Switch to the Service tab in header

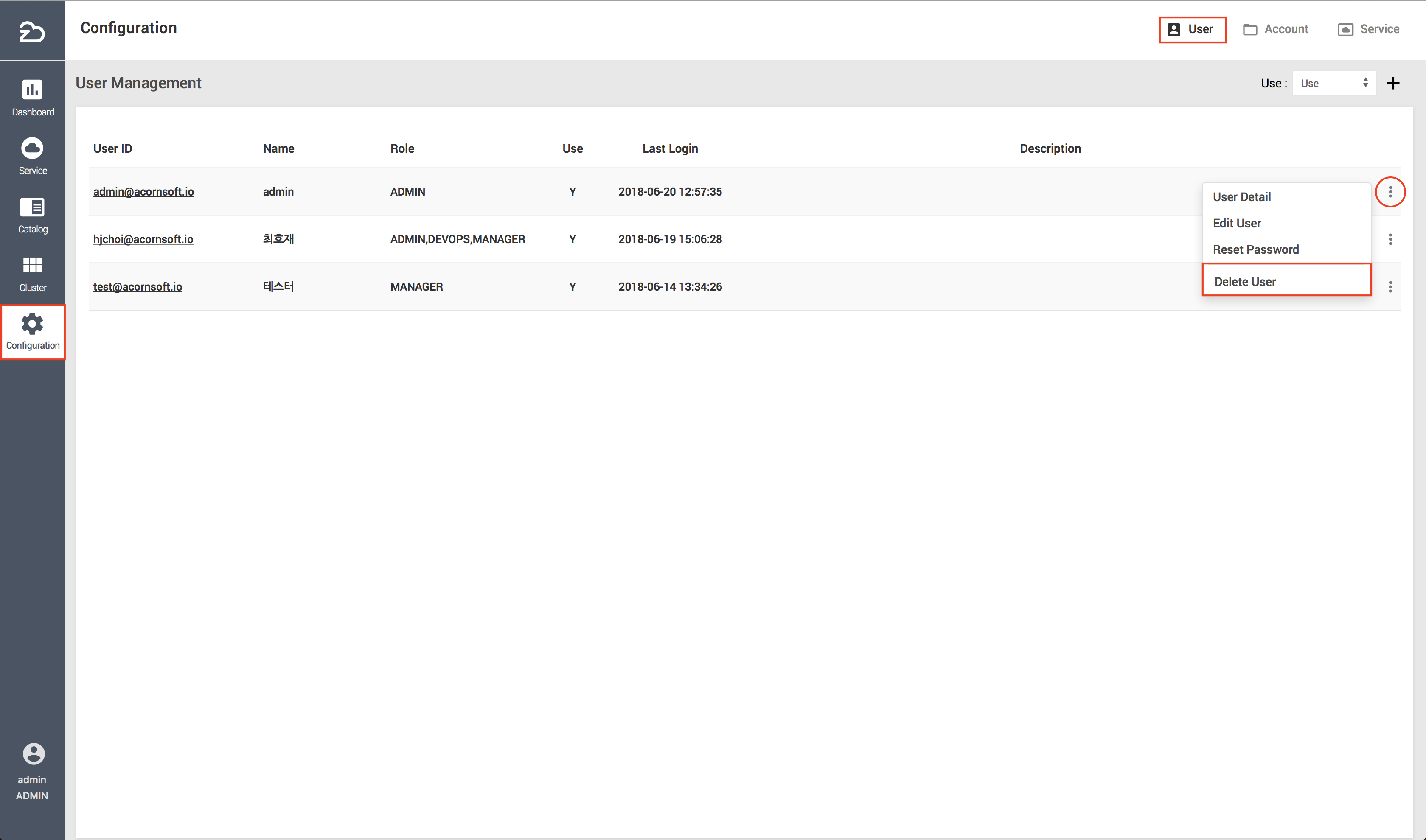click(x=1368, y=29)
